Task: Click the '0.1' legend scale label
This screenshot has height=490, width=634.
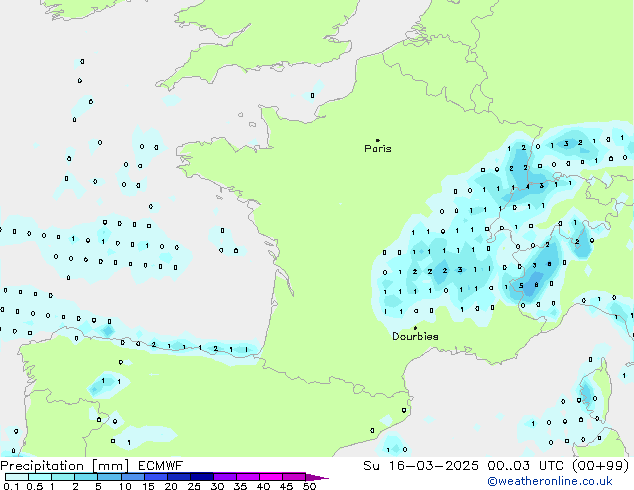Action: (9, 486)
